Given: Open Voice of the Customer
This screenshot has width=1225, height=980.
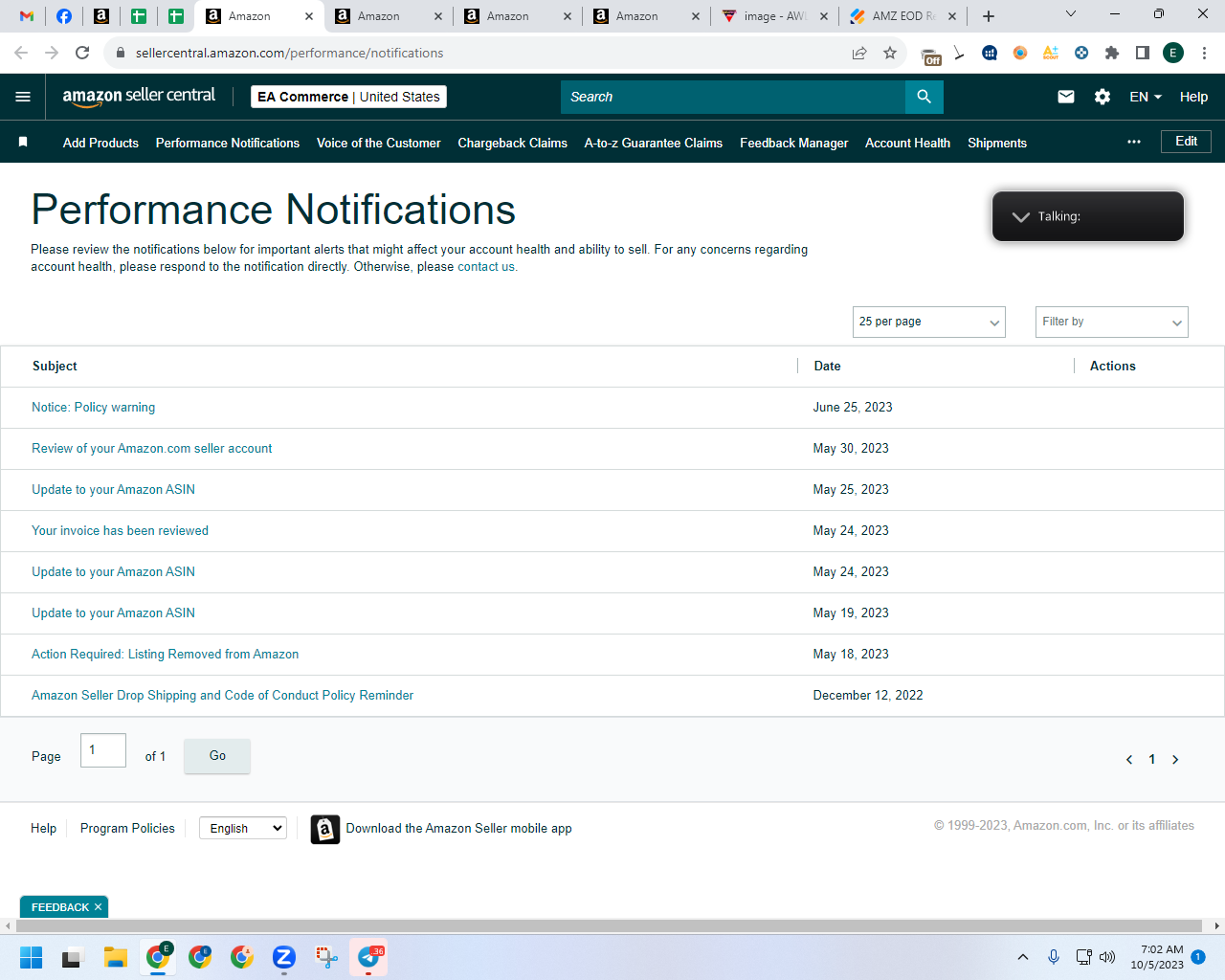Looking at the screenshot, I should 379,143.
